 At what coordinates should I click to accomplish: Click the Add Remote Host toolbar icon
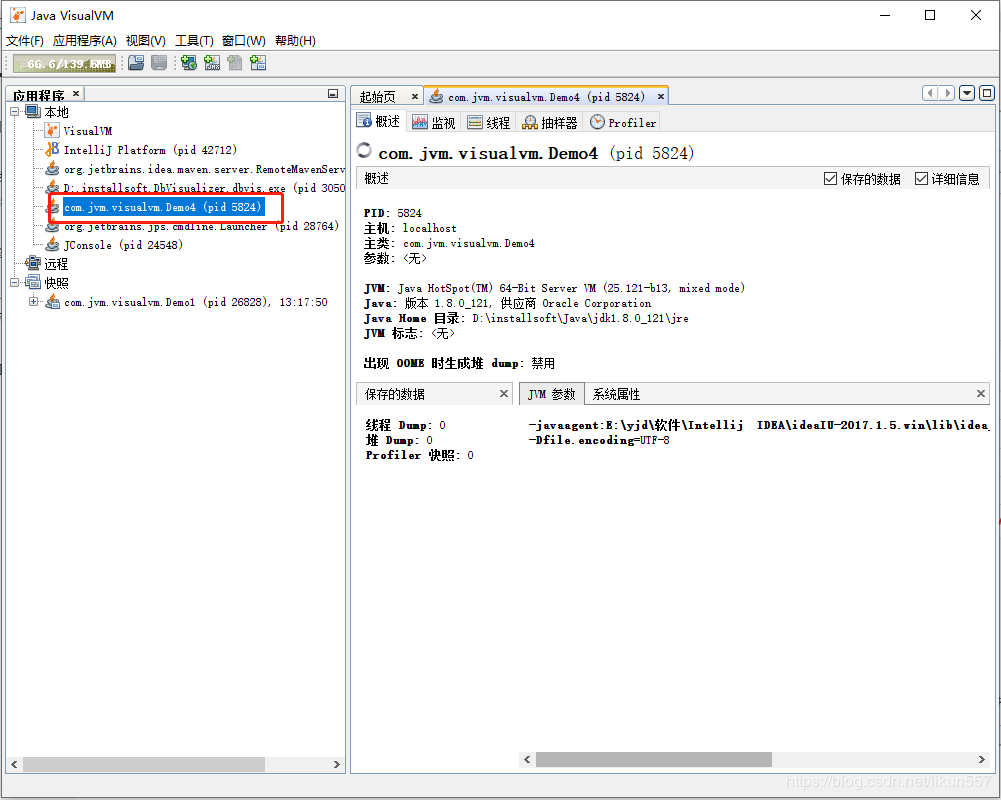189,63
